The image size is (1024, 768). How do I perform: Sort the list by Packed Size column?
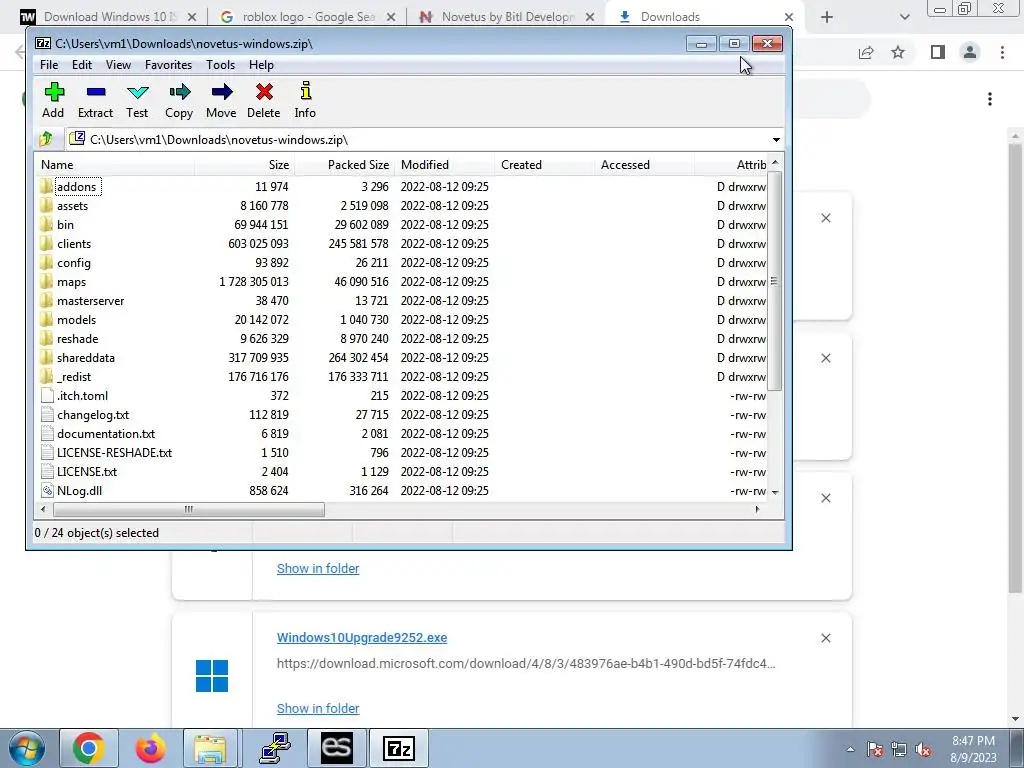[x=345, y=165]
